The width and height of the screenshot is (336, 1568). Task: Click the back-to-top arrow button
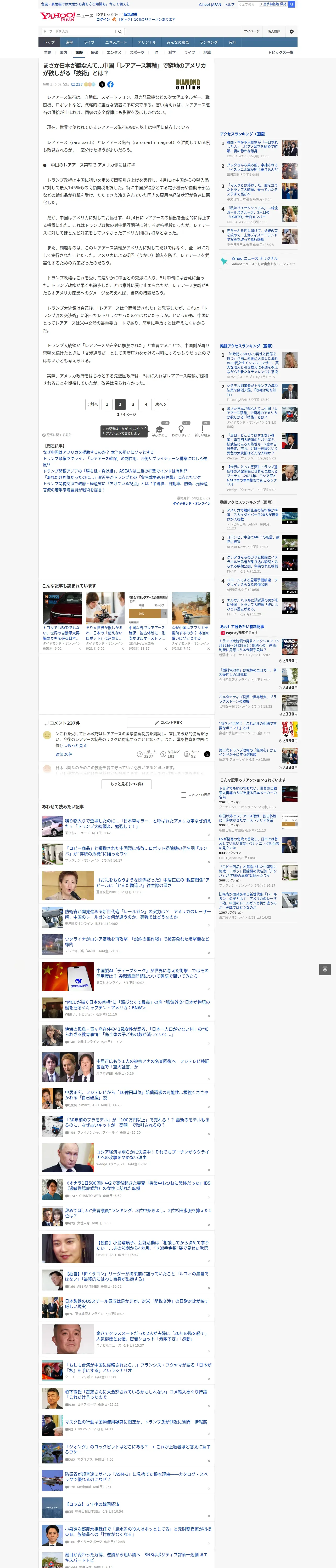[x=325, y=969]
